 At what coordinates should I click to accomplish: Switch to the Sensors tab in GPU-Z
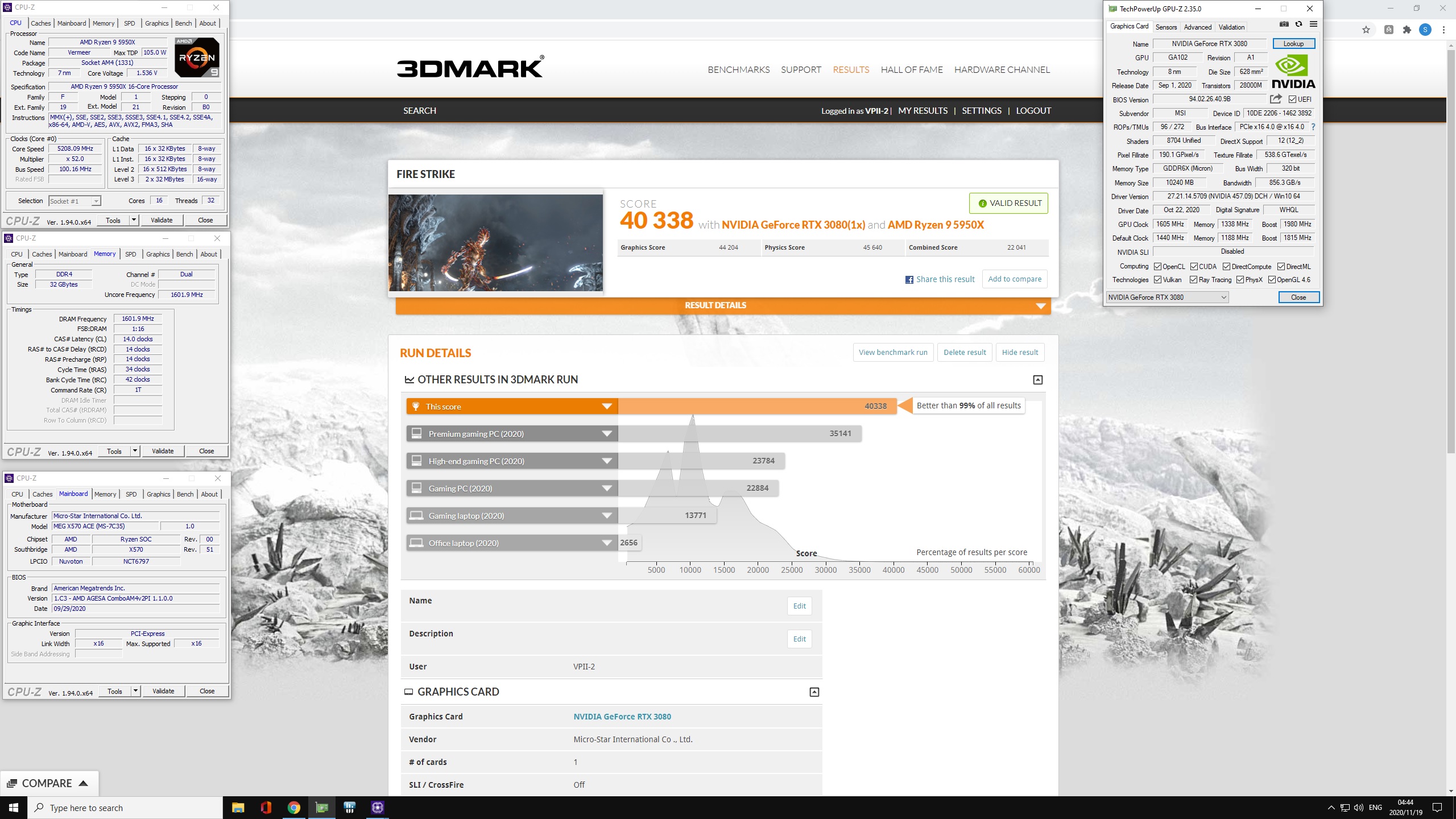tap(1166, 27)
